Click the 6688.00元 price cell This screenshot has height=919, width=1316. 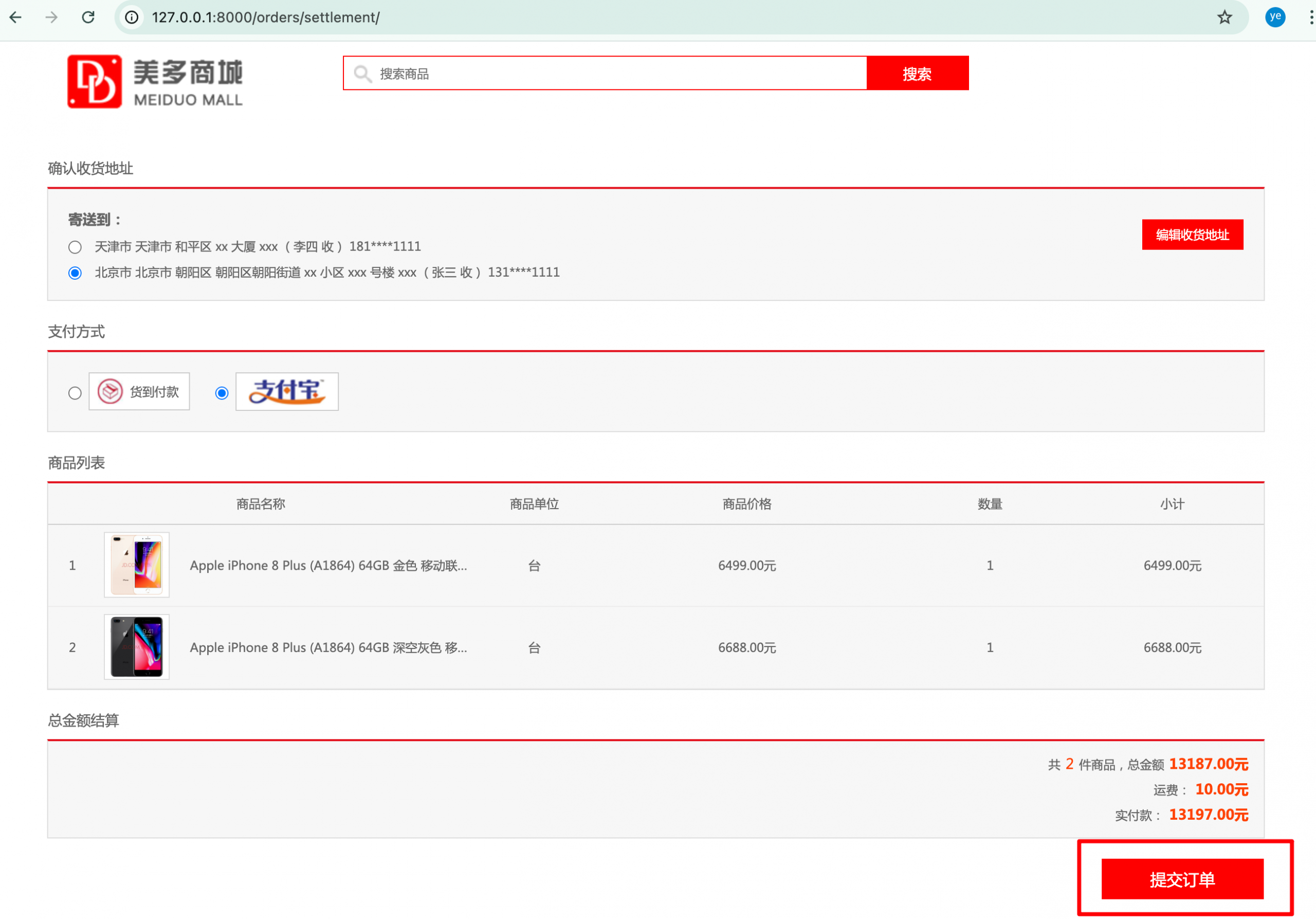(747, 647)
